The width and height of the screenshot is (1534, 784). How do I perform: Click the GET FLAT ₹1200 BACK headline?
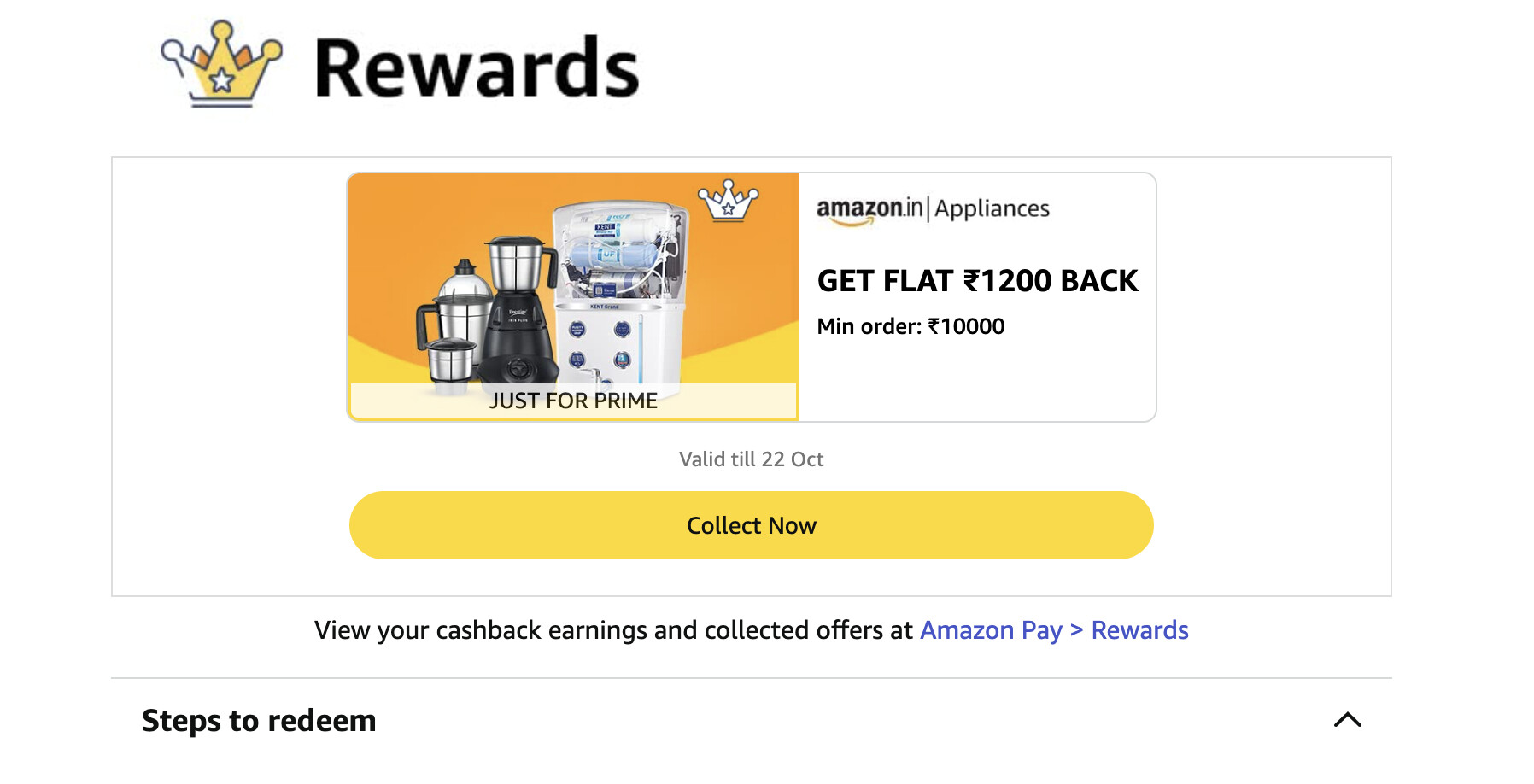977,281
